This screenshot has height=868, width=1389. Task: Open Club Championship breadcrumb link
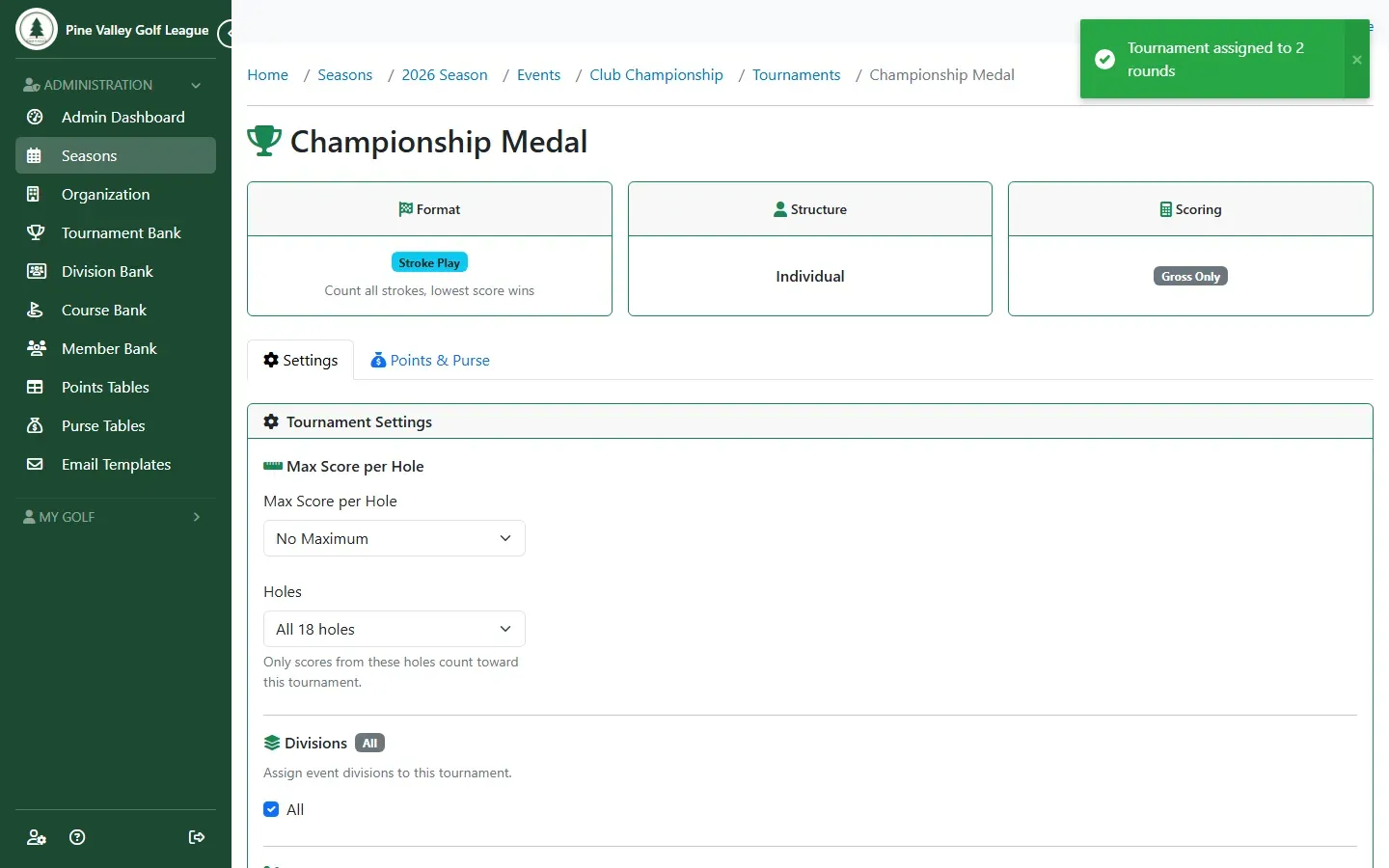(656, 74)
